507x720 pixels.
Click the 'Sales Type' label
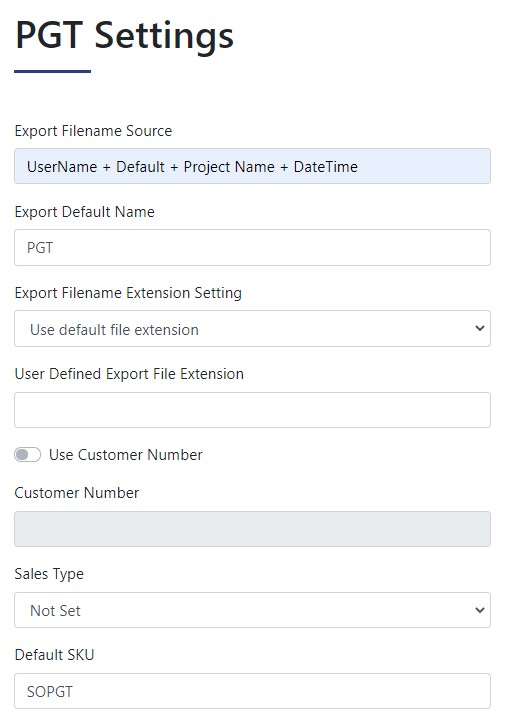49,574
